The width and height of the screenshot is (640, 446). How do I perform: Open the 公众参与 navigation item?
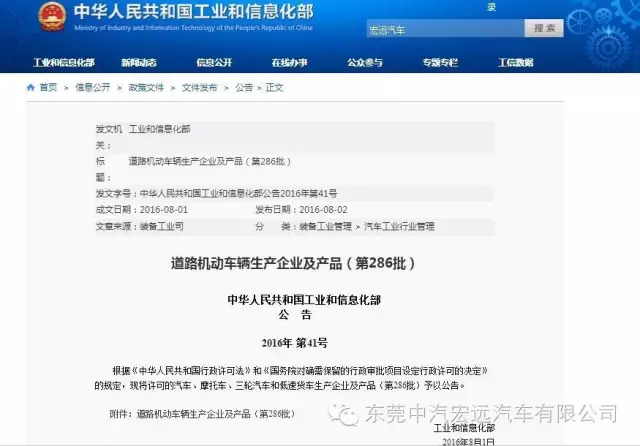(364, 62)
